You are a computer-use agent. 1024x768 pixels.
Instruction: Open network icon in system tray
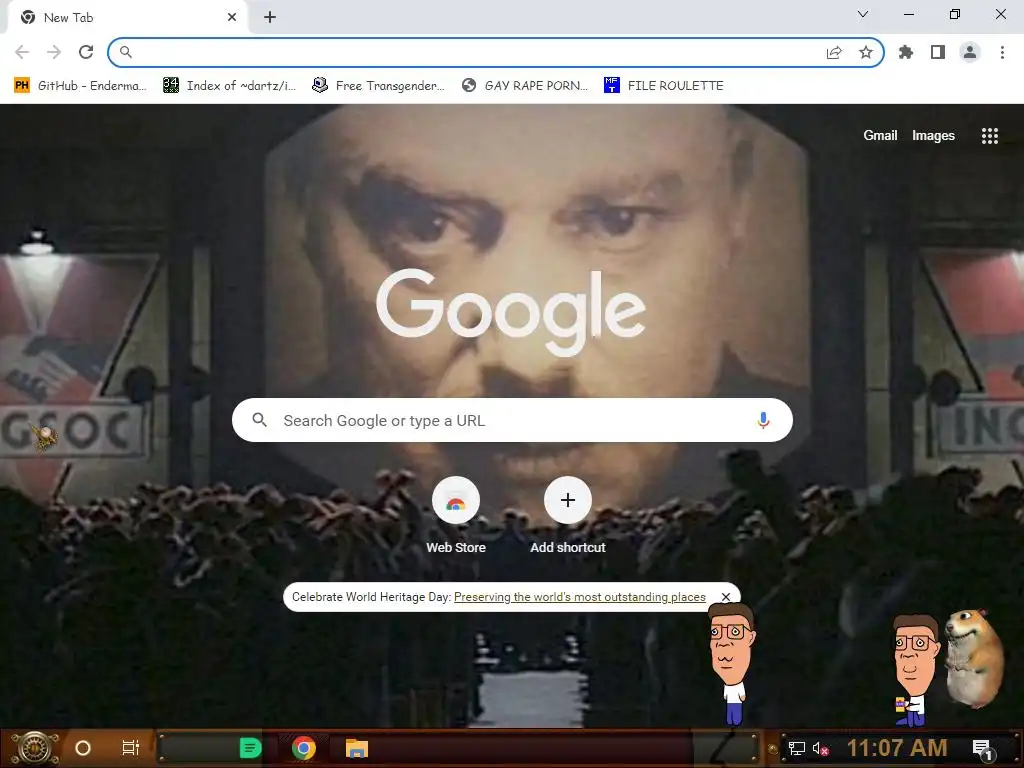tap(796, 748)
